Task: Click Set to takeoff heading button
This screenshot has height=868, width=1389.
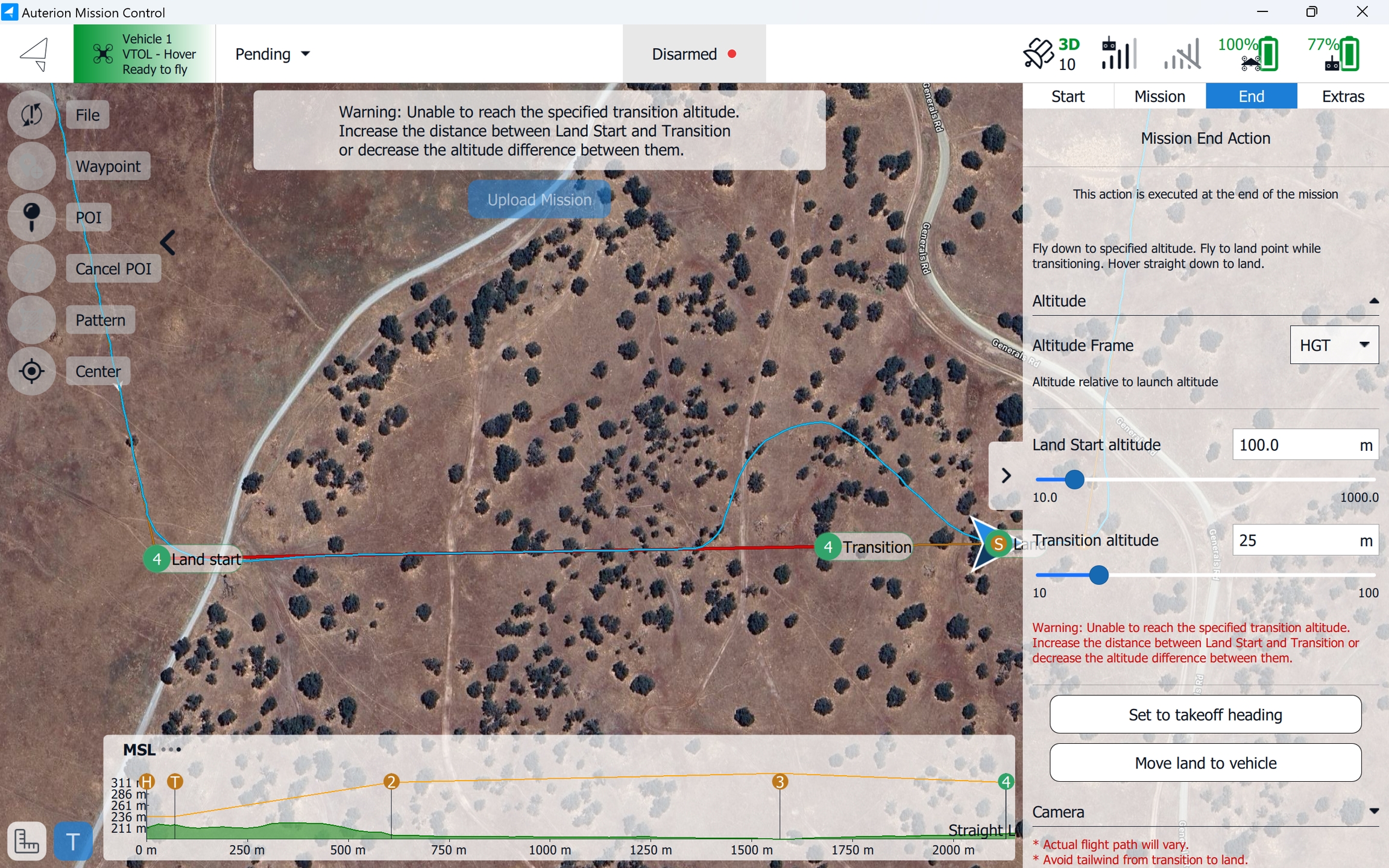Action: tap(1205, 715)
